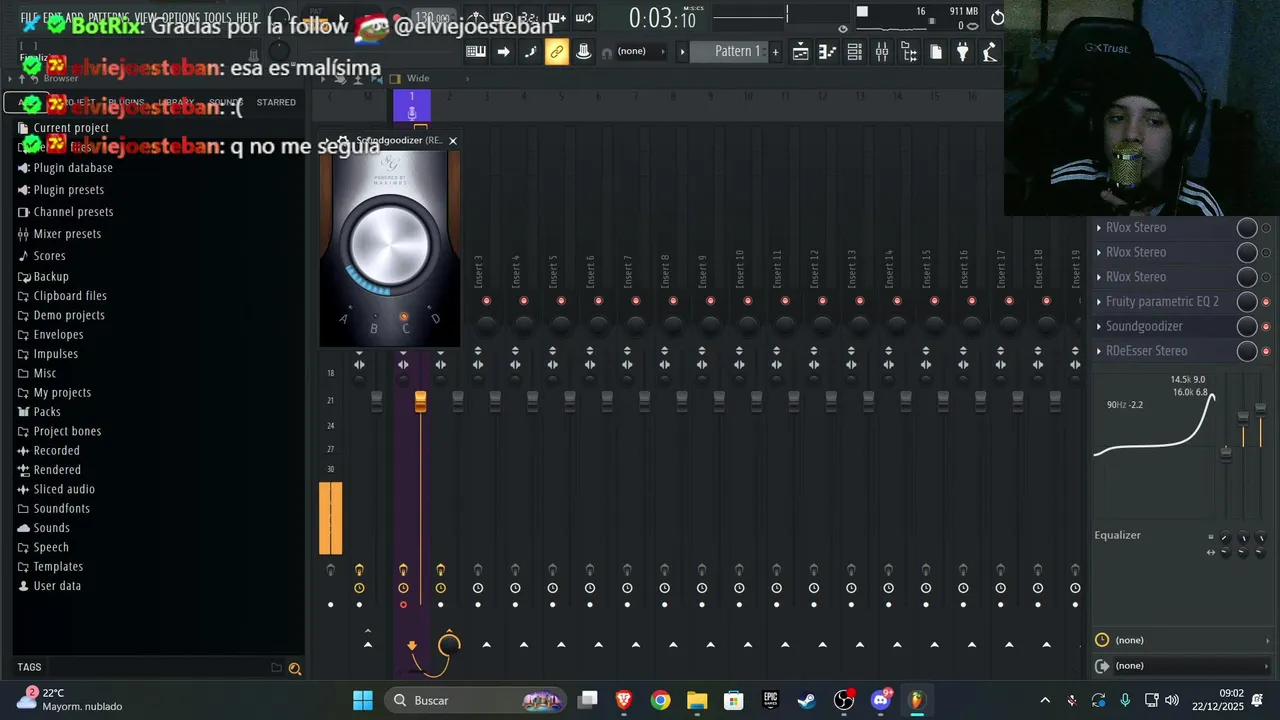Open the pattern menu arrow left of Pattern 1

coord(683,52)
